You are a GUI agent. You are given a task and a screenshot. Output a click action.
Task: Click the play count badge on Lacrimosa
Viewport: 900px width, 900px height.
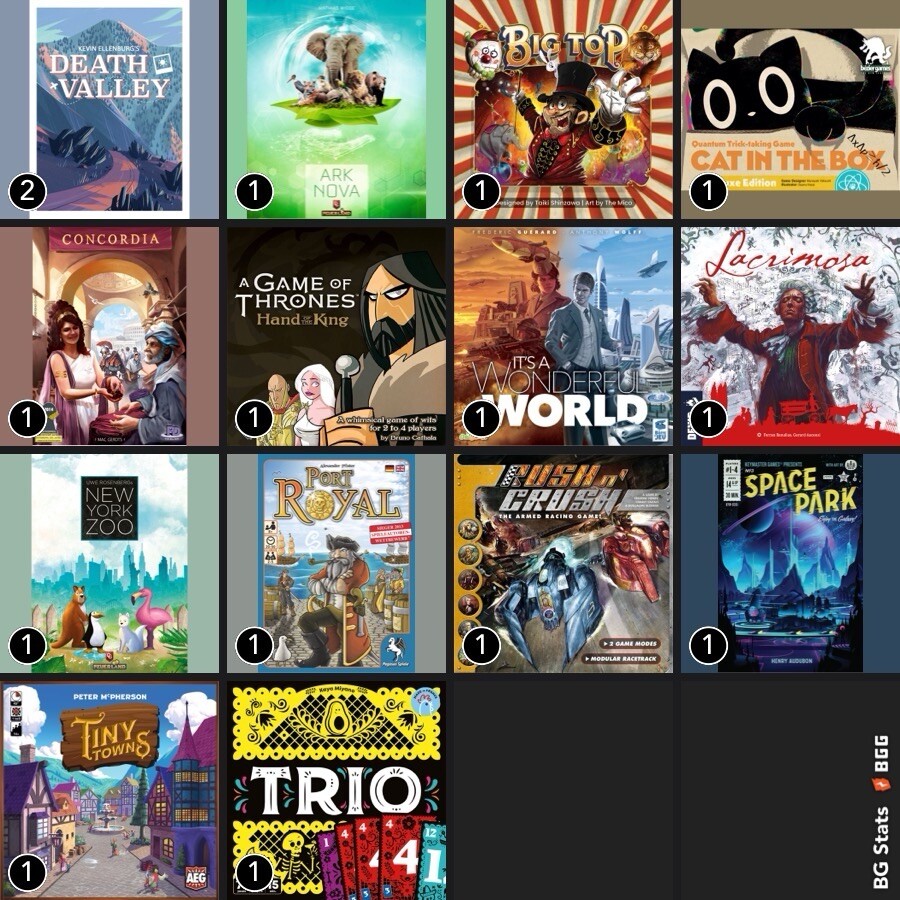(708, 418)
